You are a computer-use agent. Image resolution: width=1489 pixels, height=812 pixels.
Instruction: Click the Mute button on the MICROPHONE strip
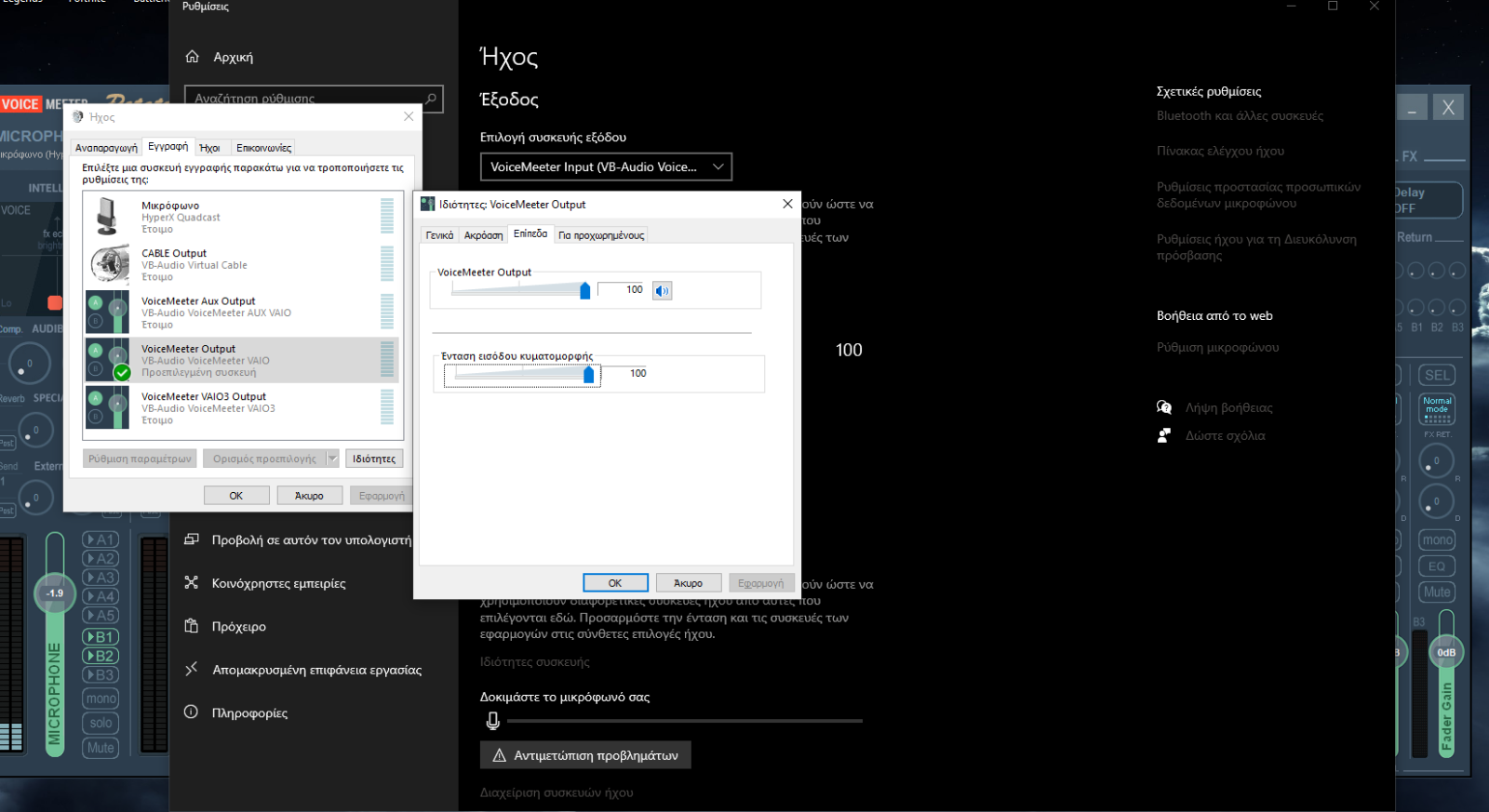pyautogui.click(x=101, y=748)
